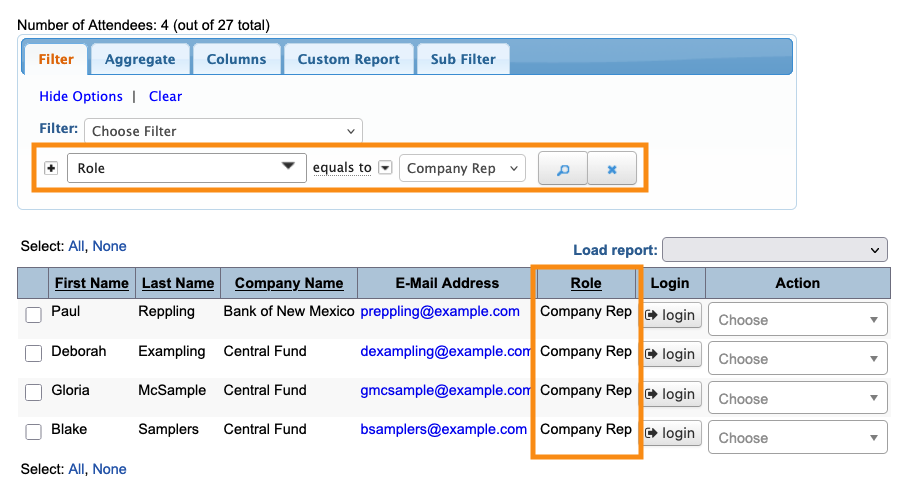Click login button for Deborah Exampling
The height and width of the screenshot is (498, 921).
tap(670, 354)
